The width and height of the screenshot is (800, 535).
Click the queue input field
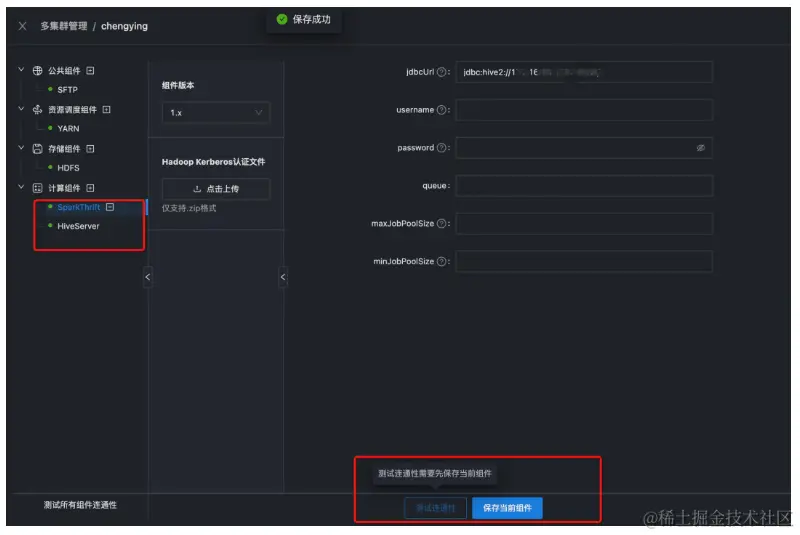coord(584,186)
